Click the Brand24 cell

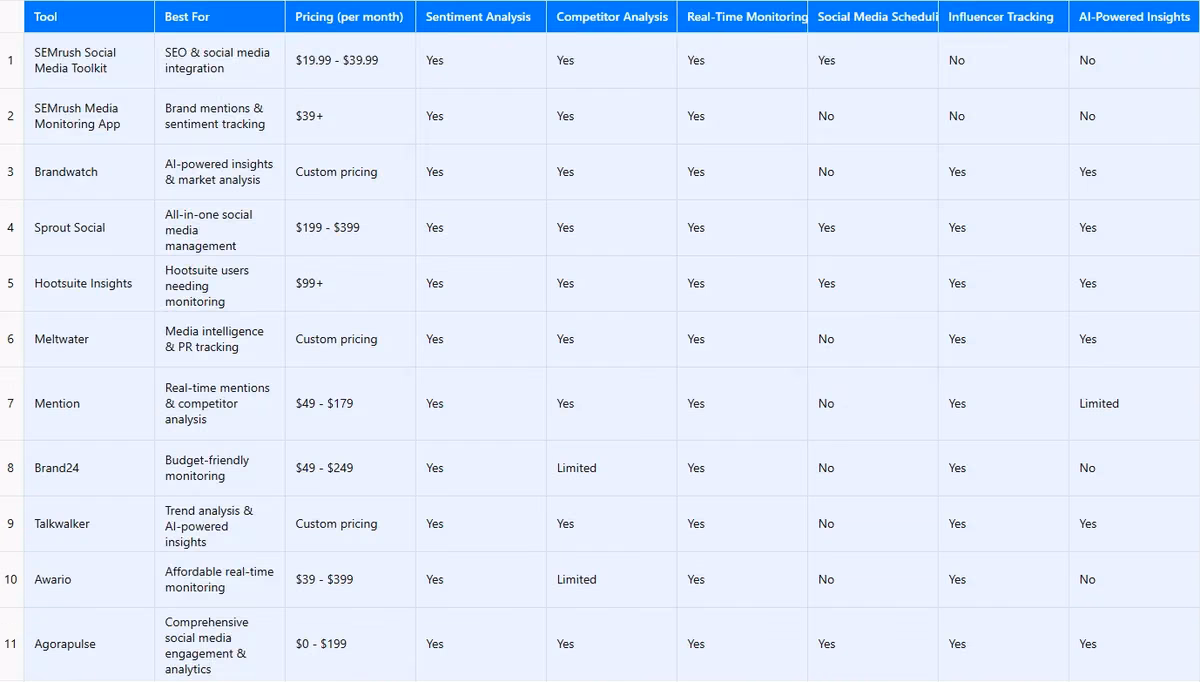coord(89,468)
